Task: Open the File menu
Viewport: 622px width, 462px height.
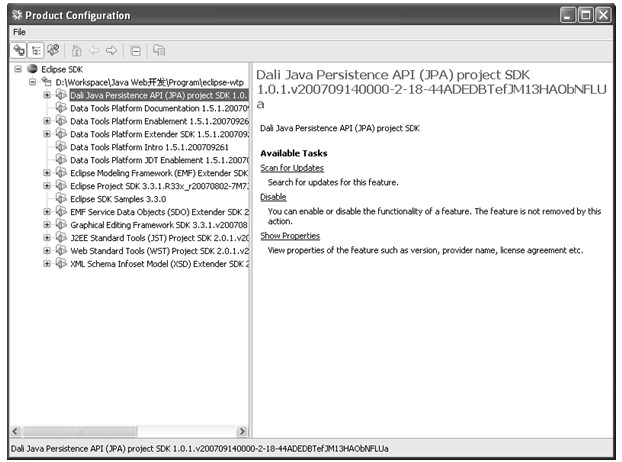Action: (x=19, y=32)
